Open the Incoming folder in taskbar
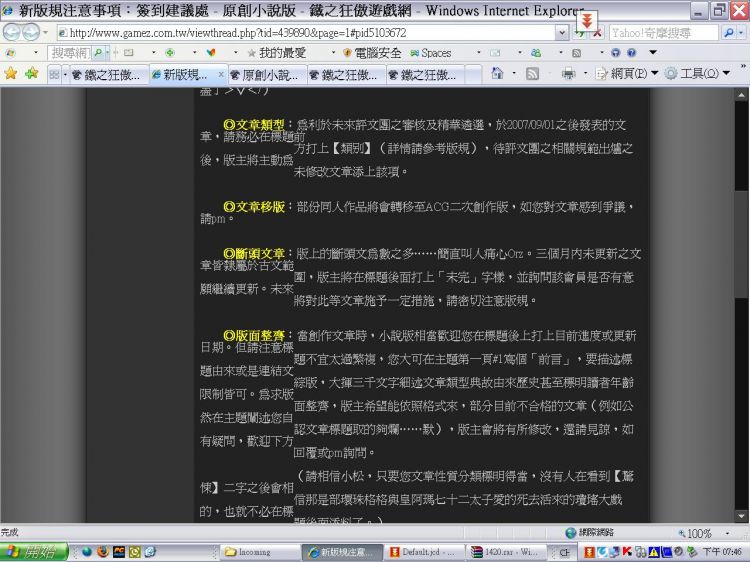The height and width of the screenshot is (562, 750). 258,551
